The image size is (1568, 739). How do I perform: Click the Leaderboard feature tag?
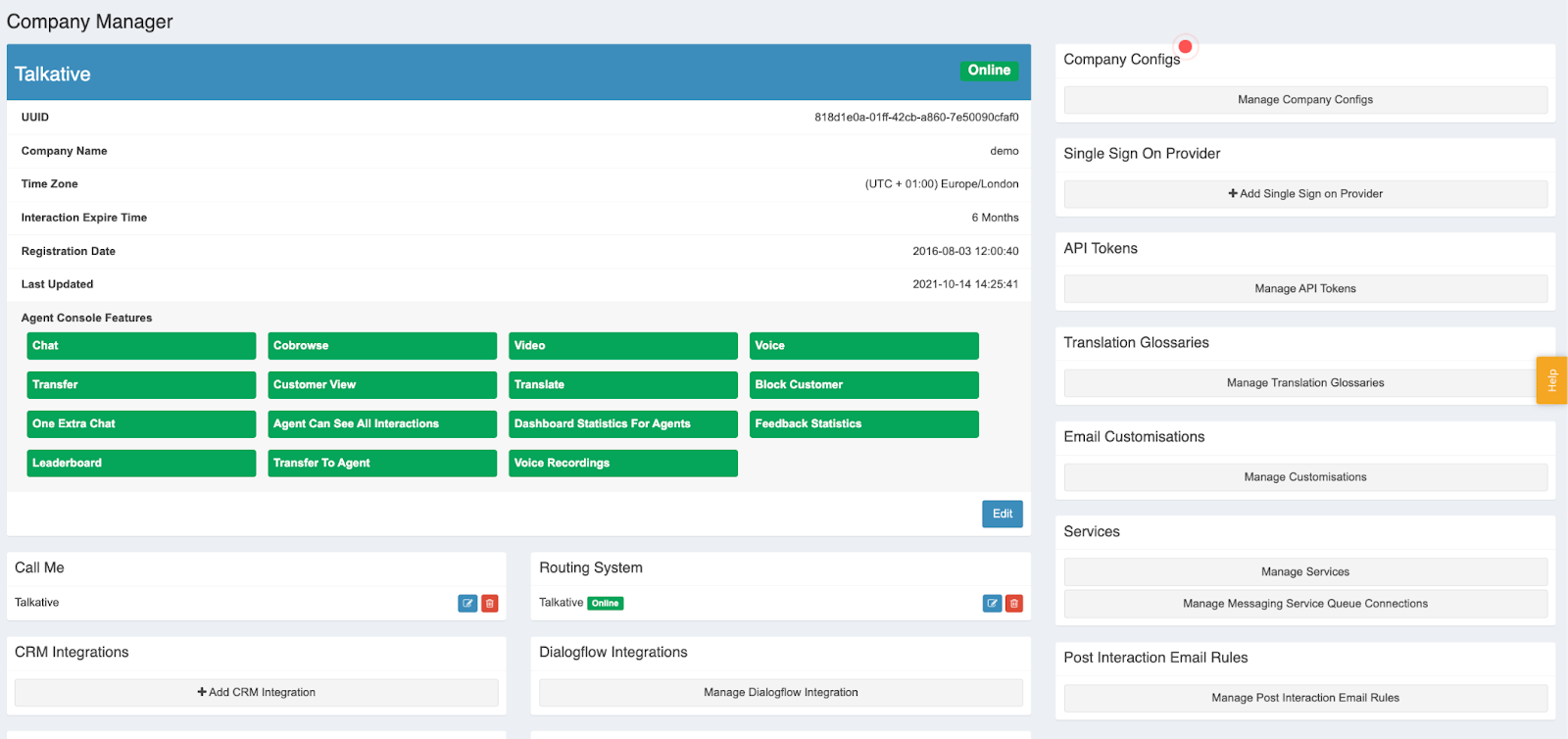(x=141, y=464)
